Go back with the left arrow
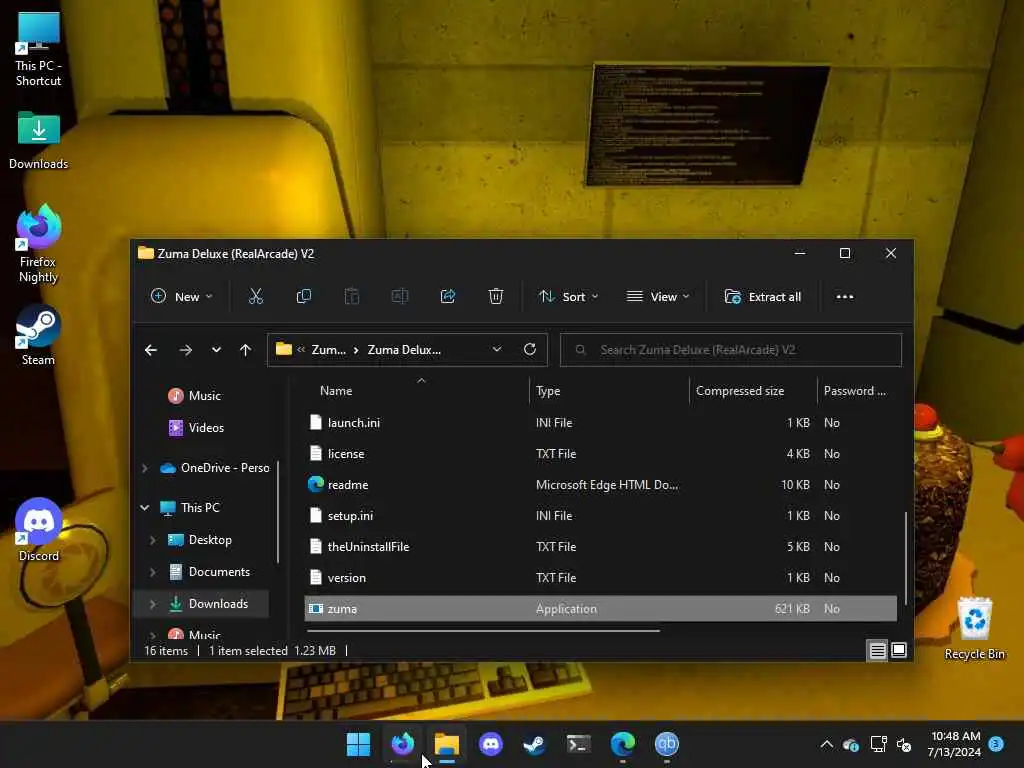 [151, 350]
